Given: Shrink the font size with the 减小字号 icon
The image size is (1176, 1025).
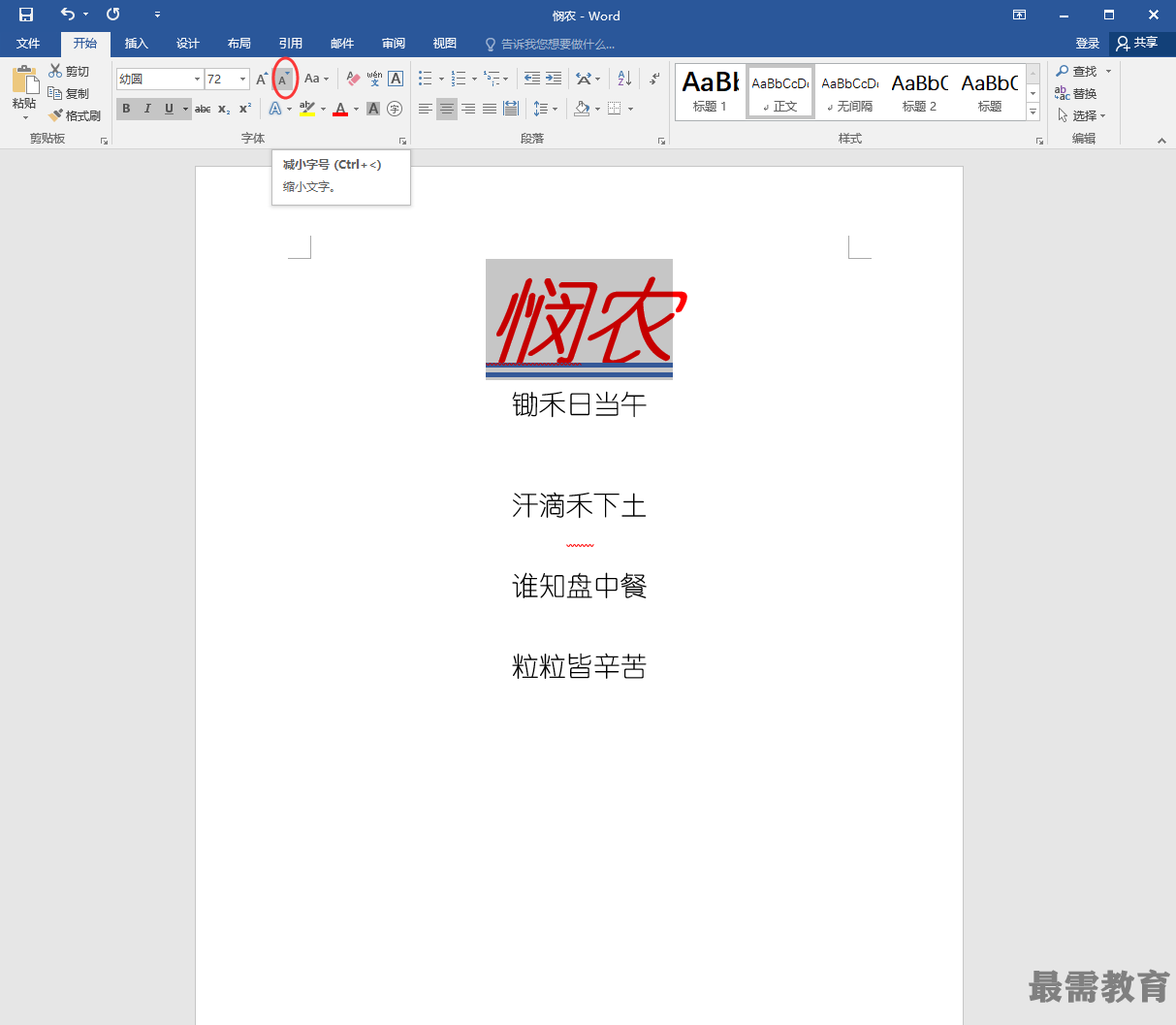Looking at the screenshot, I should point(284,79).
